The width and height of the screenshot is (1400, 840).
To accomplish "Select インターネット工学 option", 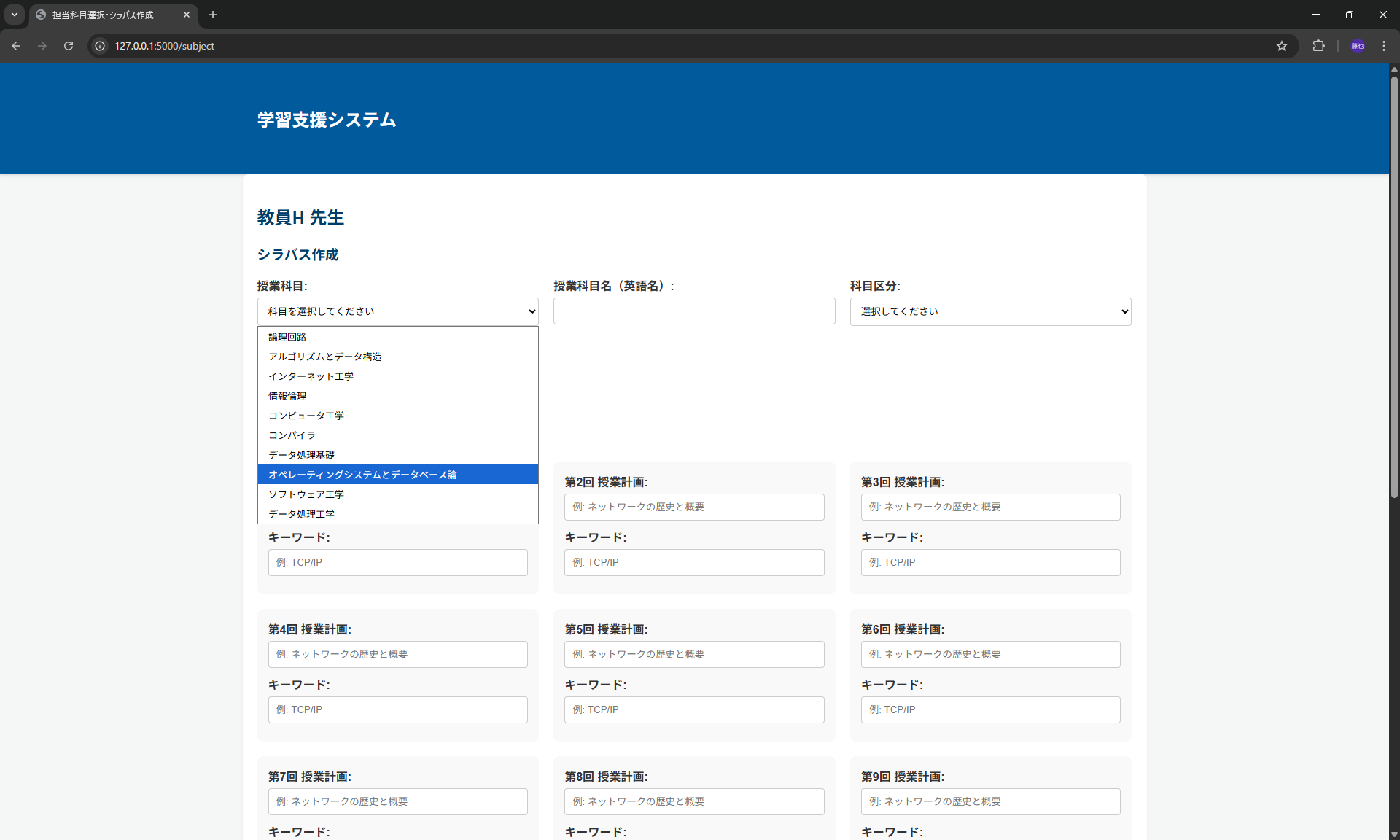I will 311,376.
